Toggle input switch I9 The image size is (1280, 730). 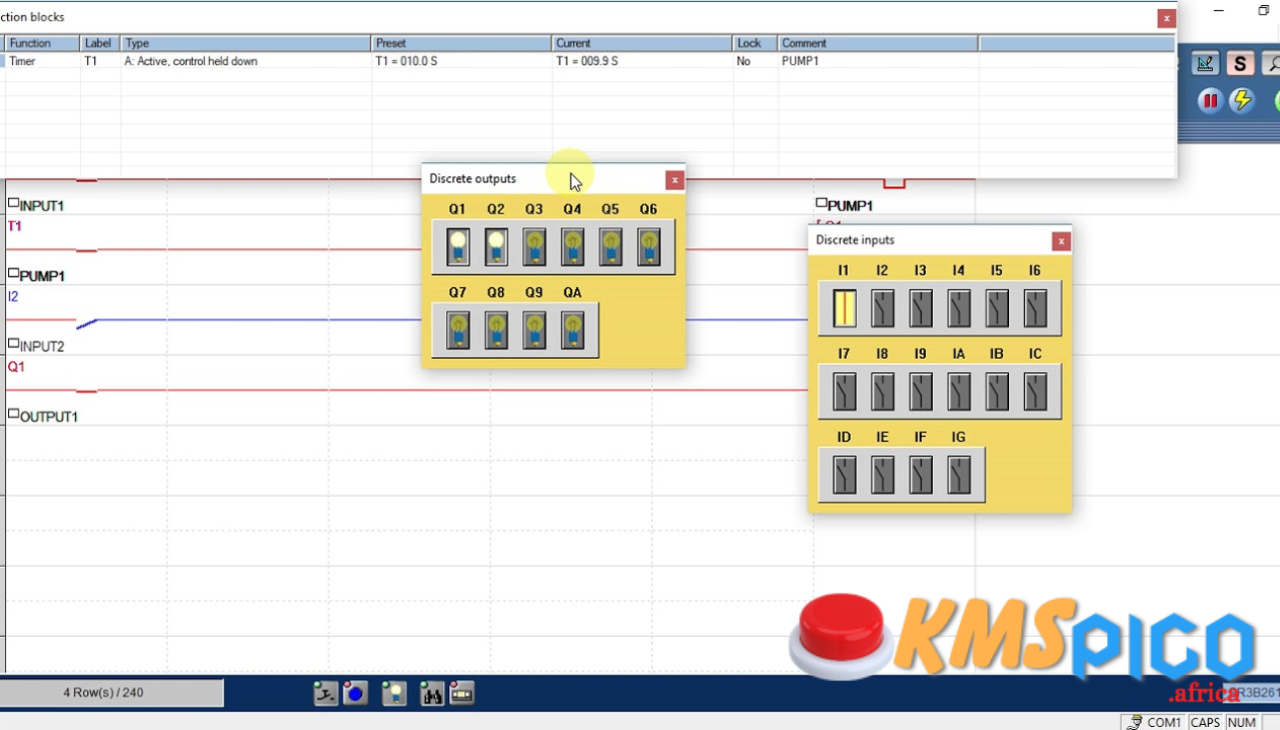(920, 392)
